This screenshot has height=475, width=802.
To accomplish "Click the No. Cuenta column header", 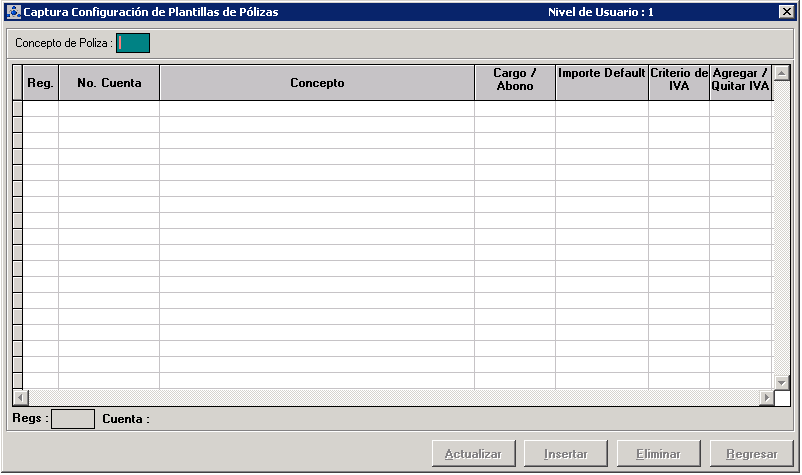I will coord(109,83).
